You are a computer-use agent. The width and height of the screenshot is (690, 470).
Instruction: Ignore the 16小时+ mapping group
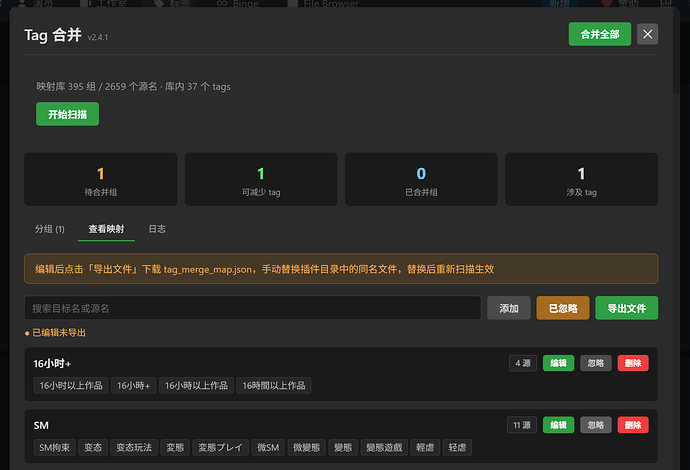pos(595,363)
